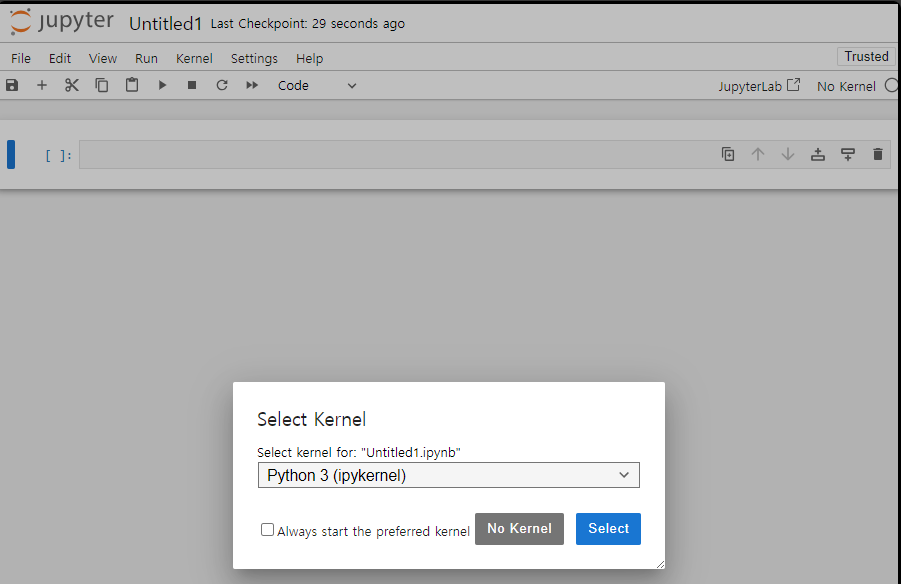Save the notebook with the disk icon

pyautogui.click(x=12, y=86)
